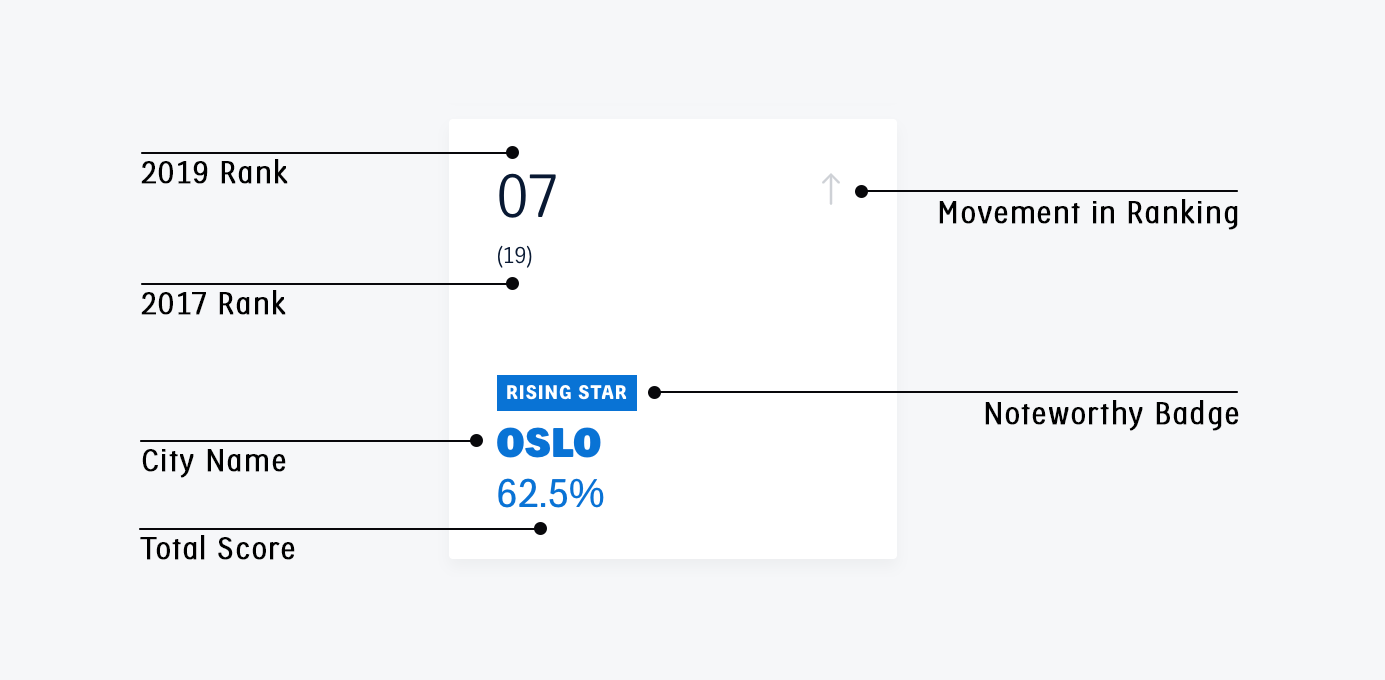The image size is (1385, 680).
Task: Click the upward arrow ranking movement icon
Action: 830,189
